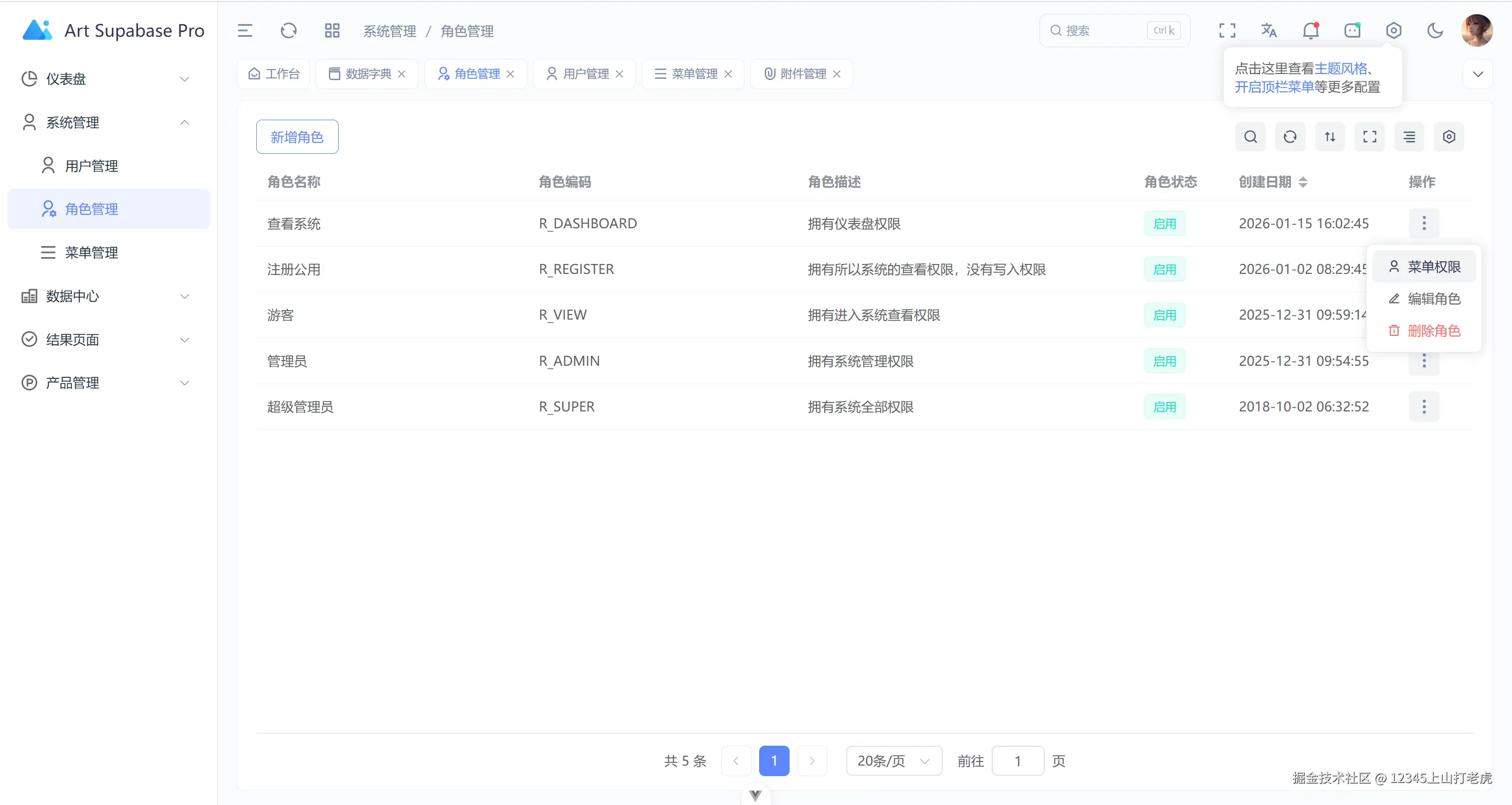Toggle dark mode with the moon icon
This screenshot has width=1512, height=805.
(1435, 30)
